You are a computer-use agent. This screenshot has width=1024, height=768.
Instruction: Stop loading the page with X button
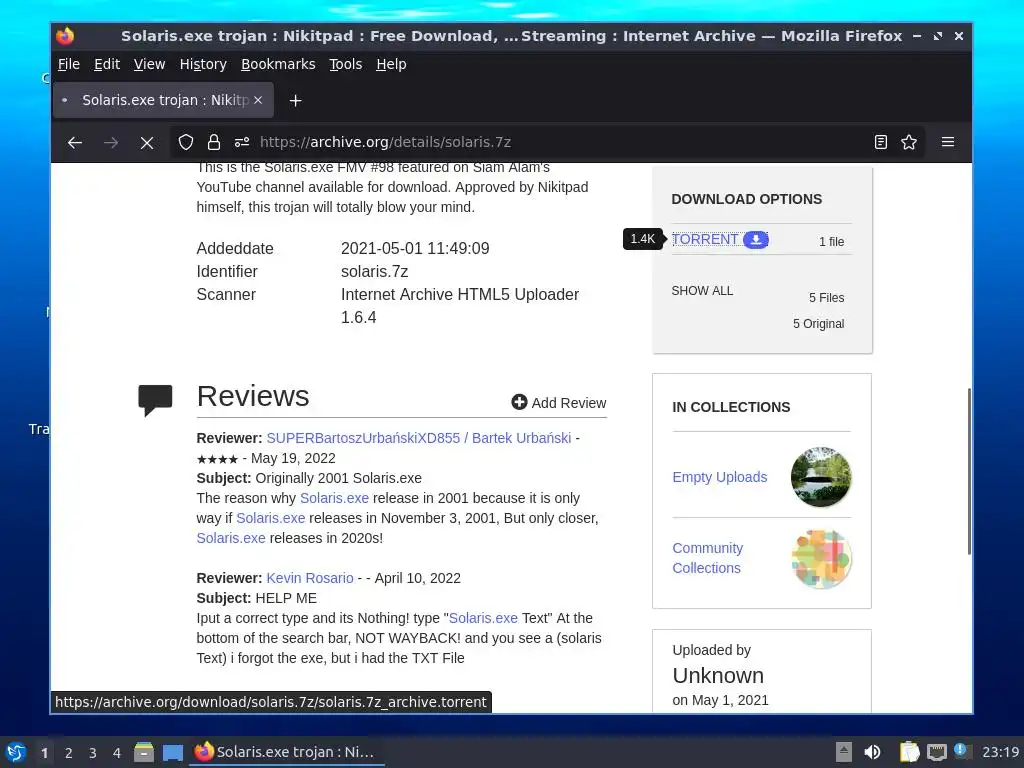[147, 142]
